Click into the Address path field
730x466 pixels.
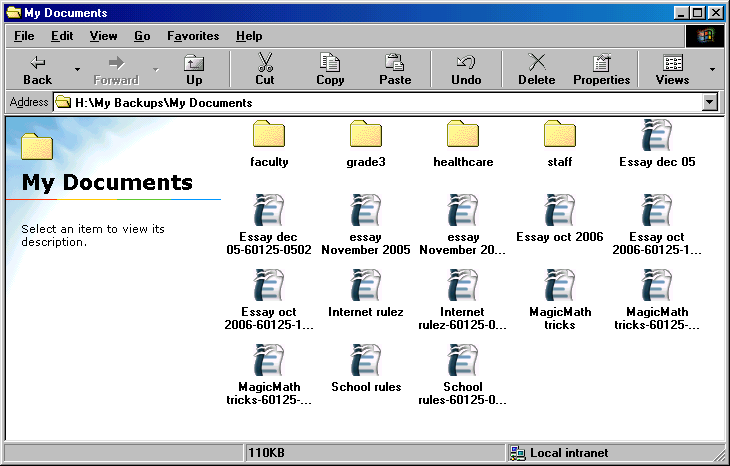[377, 102]
